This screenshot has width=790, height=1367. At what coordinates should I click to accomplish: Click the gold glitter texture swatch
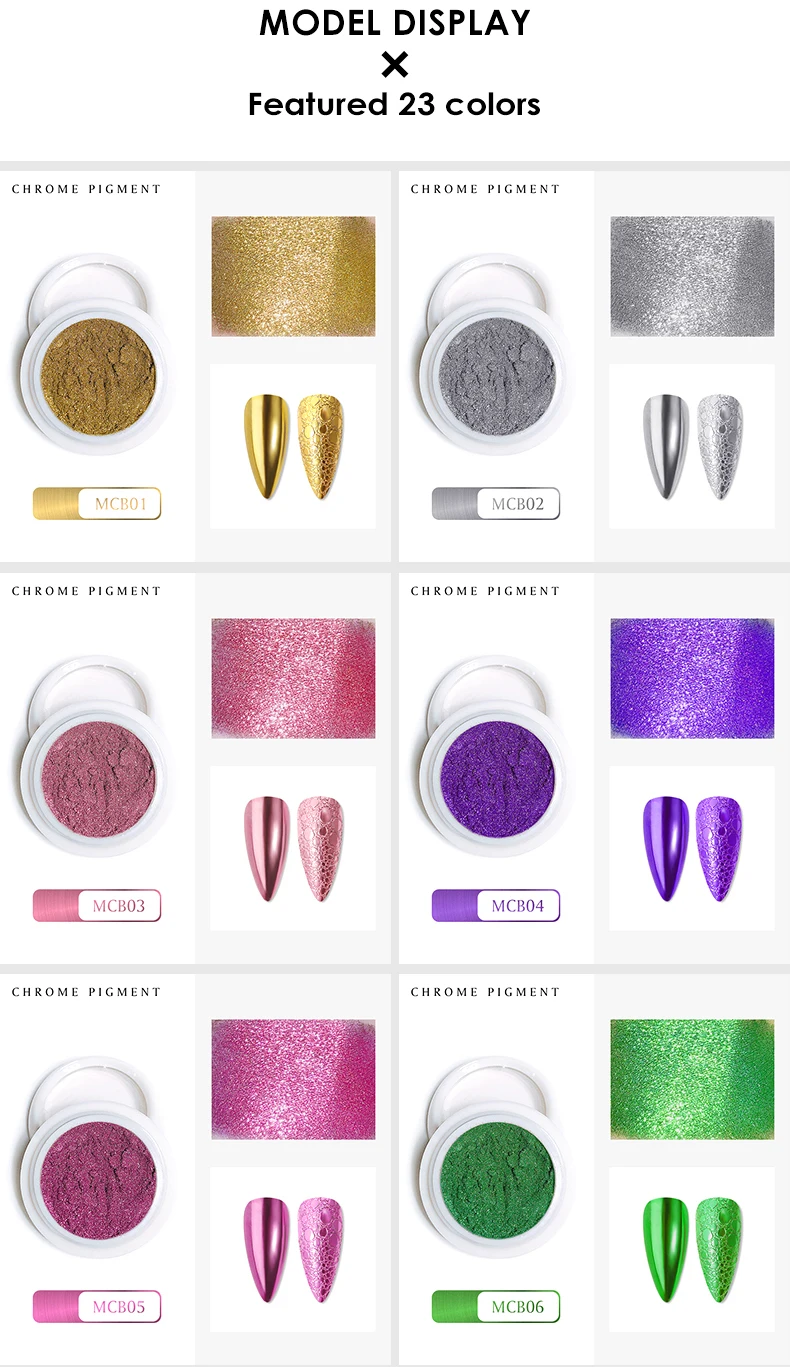click(293, 276)
